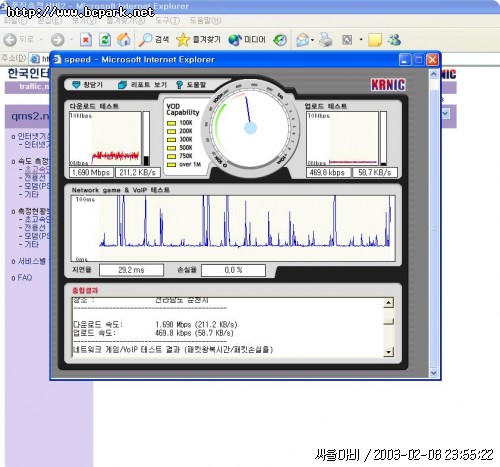Click the upload test level bar meter

coord(383,138)
